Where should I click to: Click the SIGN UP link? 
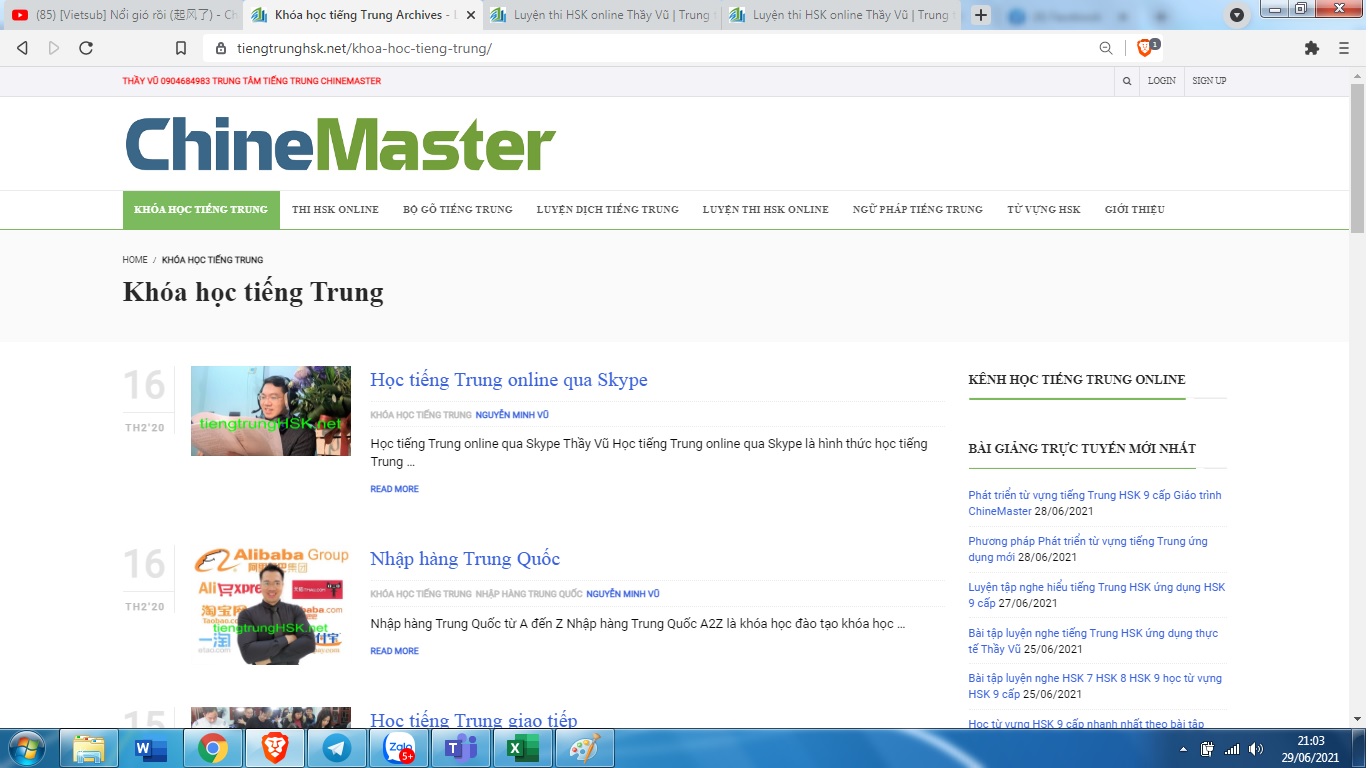tap(1209, 81)
